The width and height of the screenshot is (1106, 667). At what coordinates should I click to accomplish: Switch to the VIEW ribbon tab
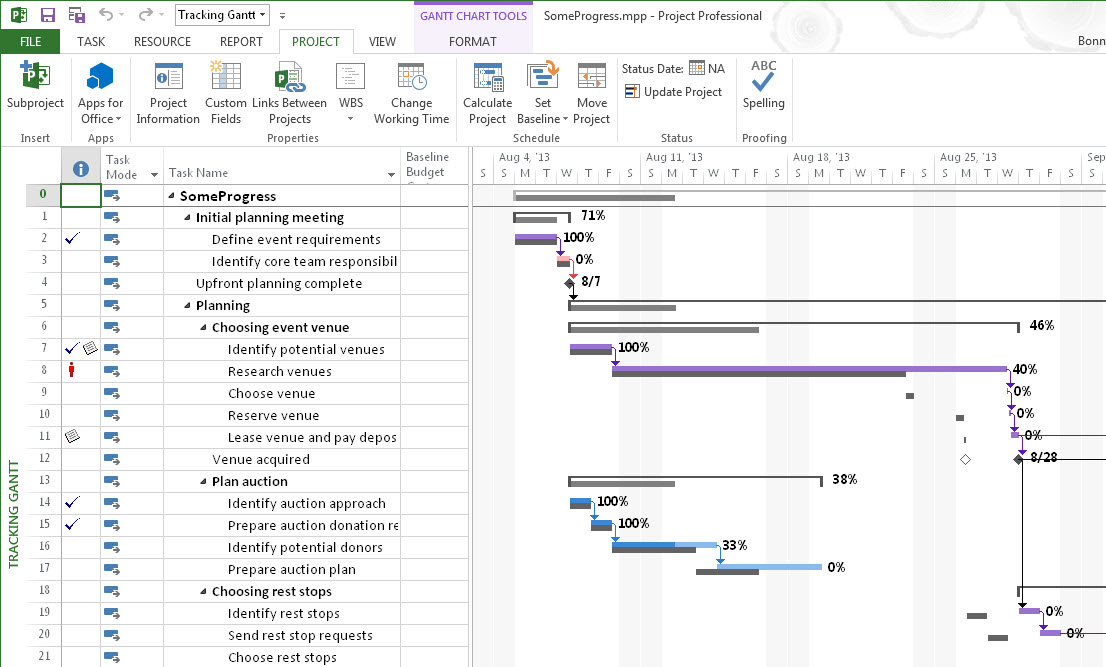[x=383, y=41]
